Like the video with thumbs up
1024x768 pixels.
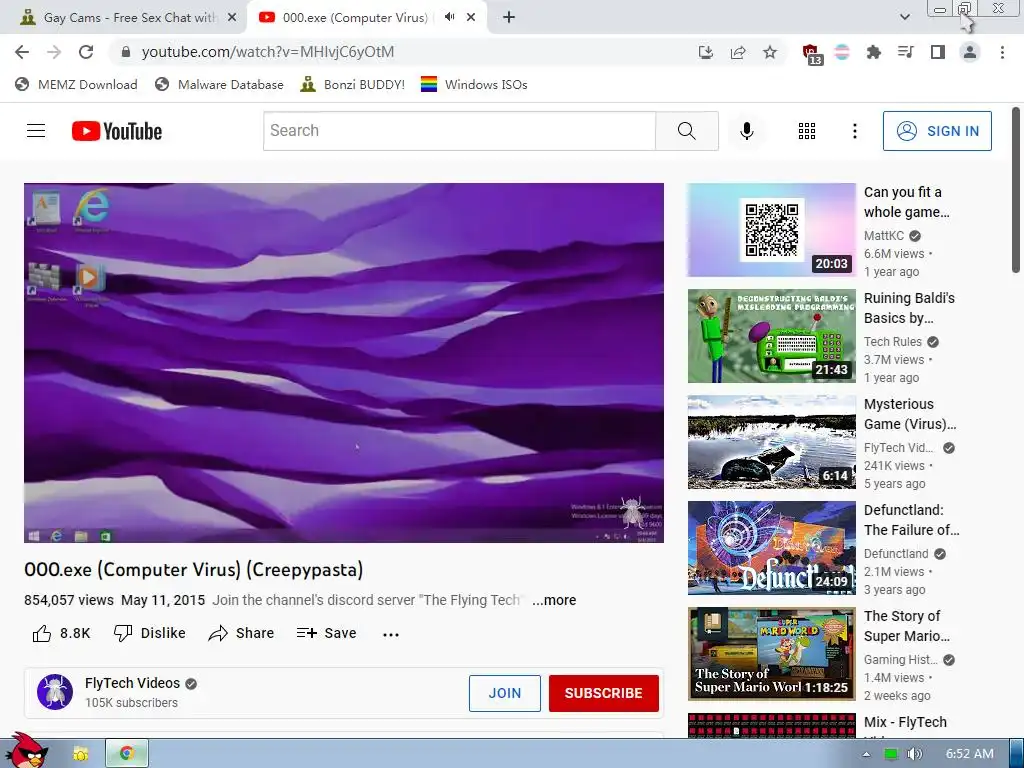[x=61, y=633]
